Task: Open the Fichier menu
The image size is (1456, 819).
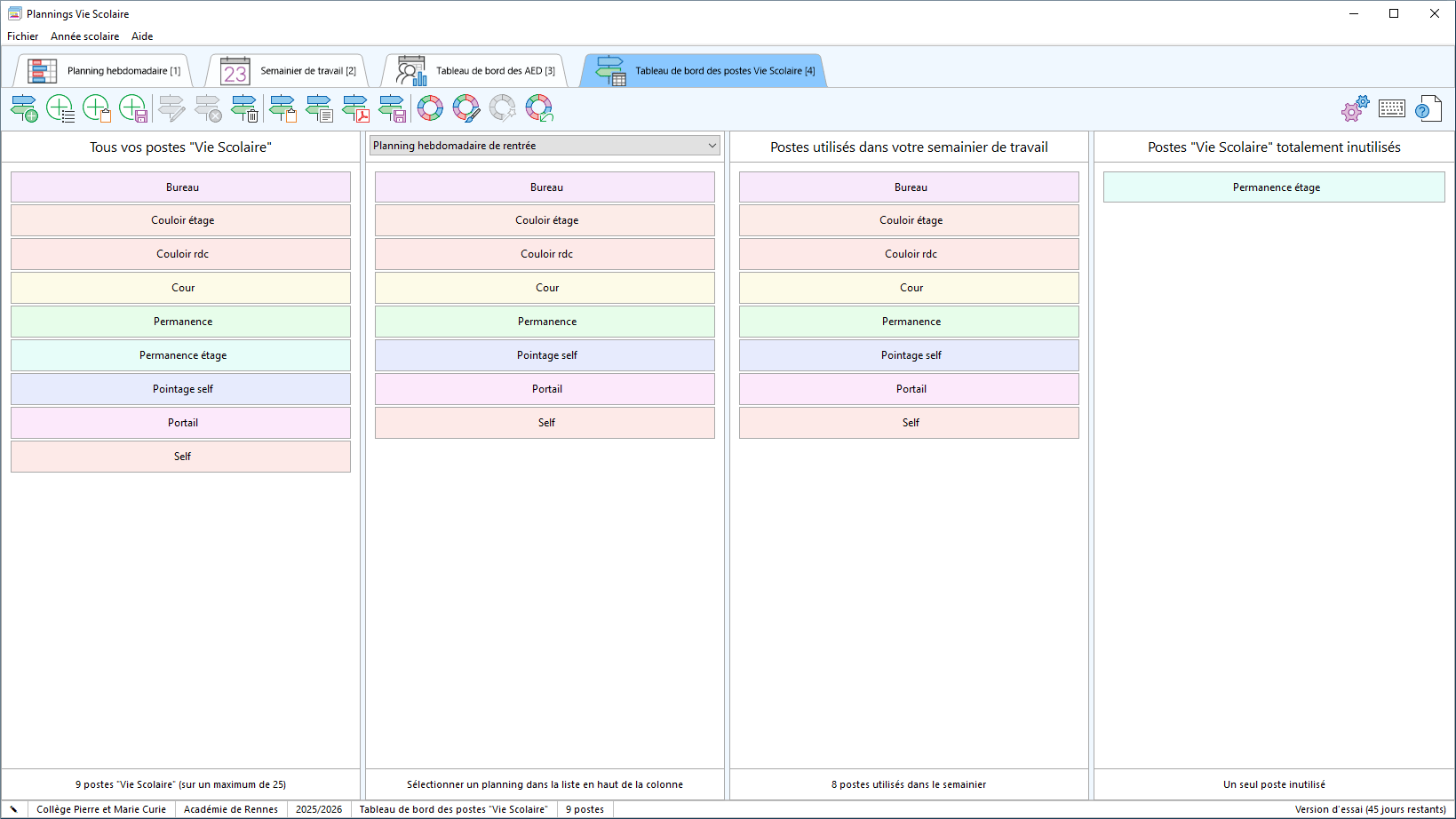Action: (x=23, y=36)
